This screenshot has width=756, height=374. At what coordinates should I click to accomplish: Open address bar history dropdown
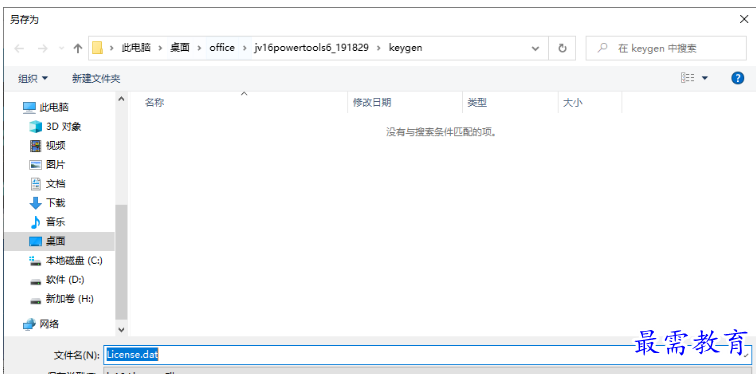coord(535,48)
